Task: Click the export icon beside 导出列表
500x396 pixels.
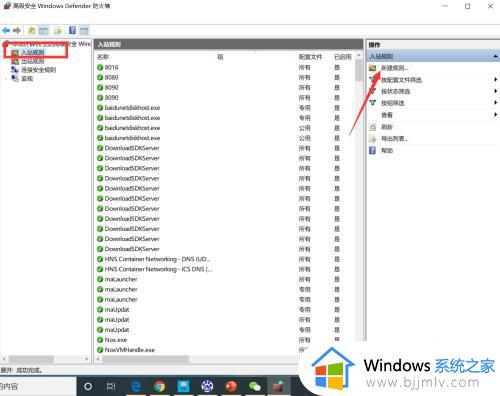Action: pyautogui.click(x=373, y=138)
